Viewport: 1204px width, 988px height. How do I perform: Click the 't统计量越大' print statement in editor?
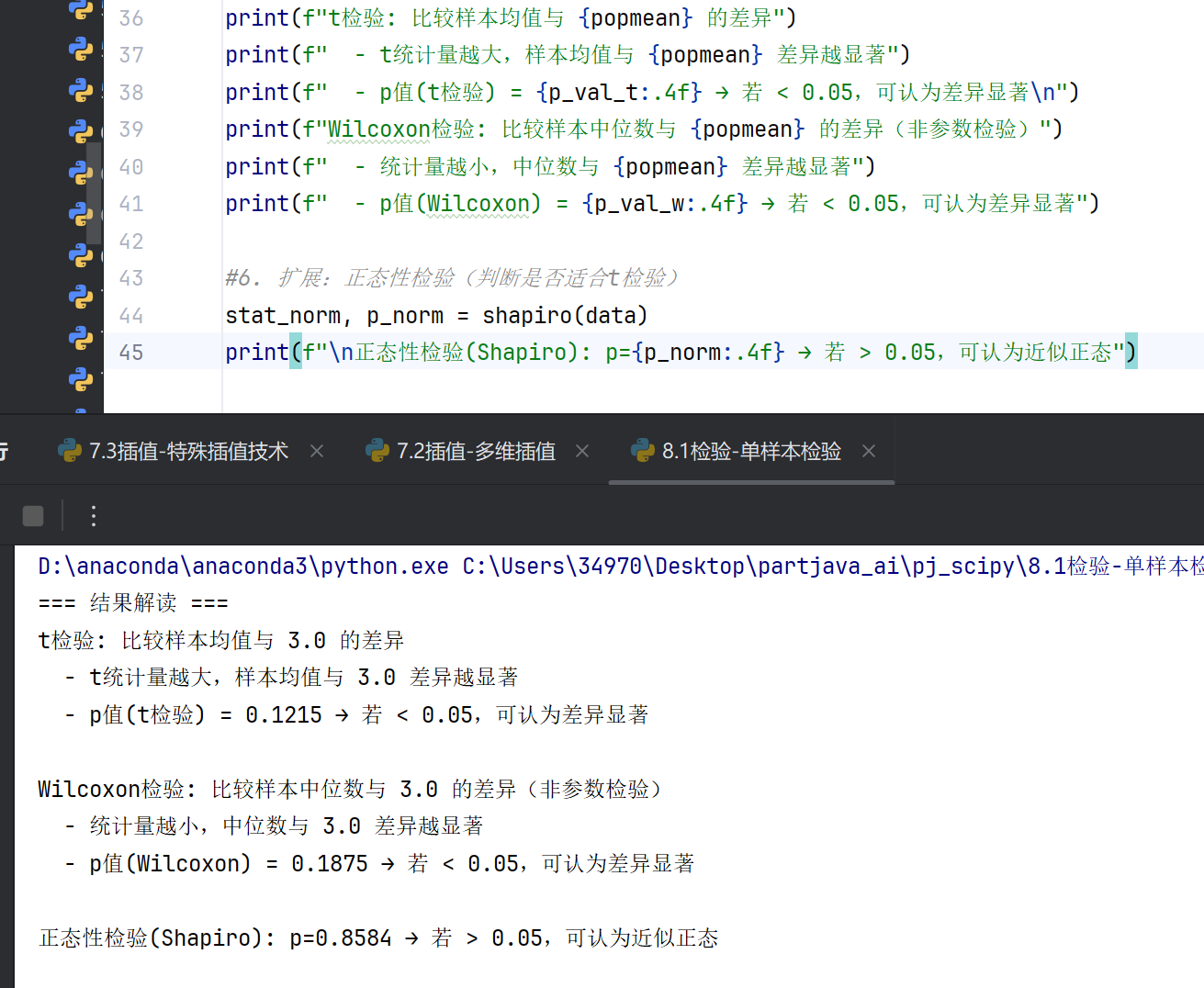click(x=568, y=55)
